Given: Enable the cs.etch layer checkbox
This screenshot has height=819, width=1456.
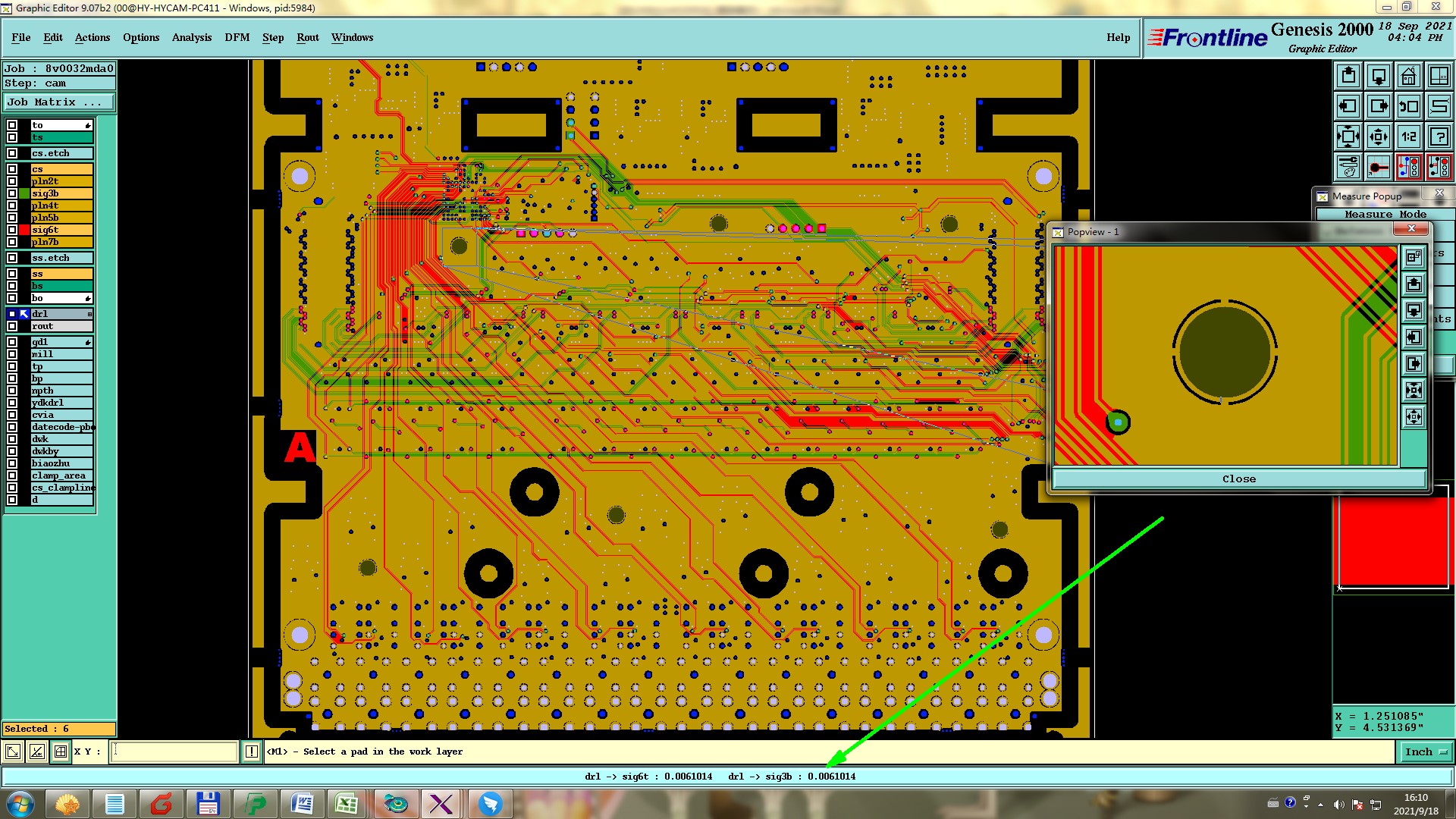Looking at the screenshot, I should coord(12,153).
